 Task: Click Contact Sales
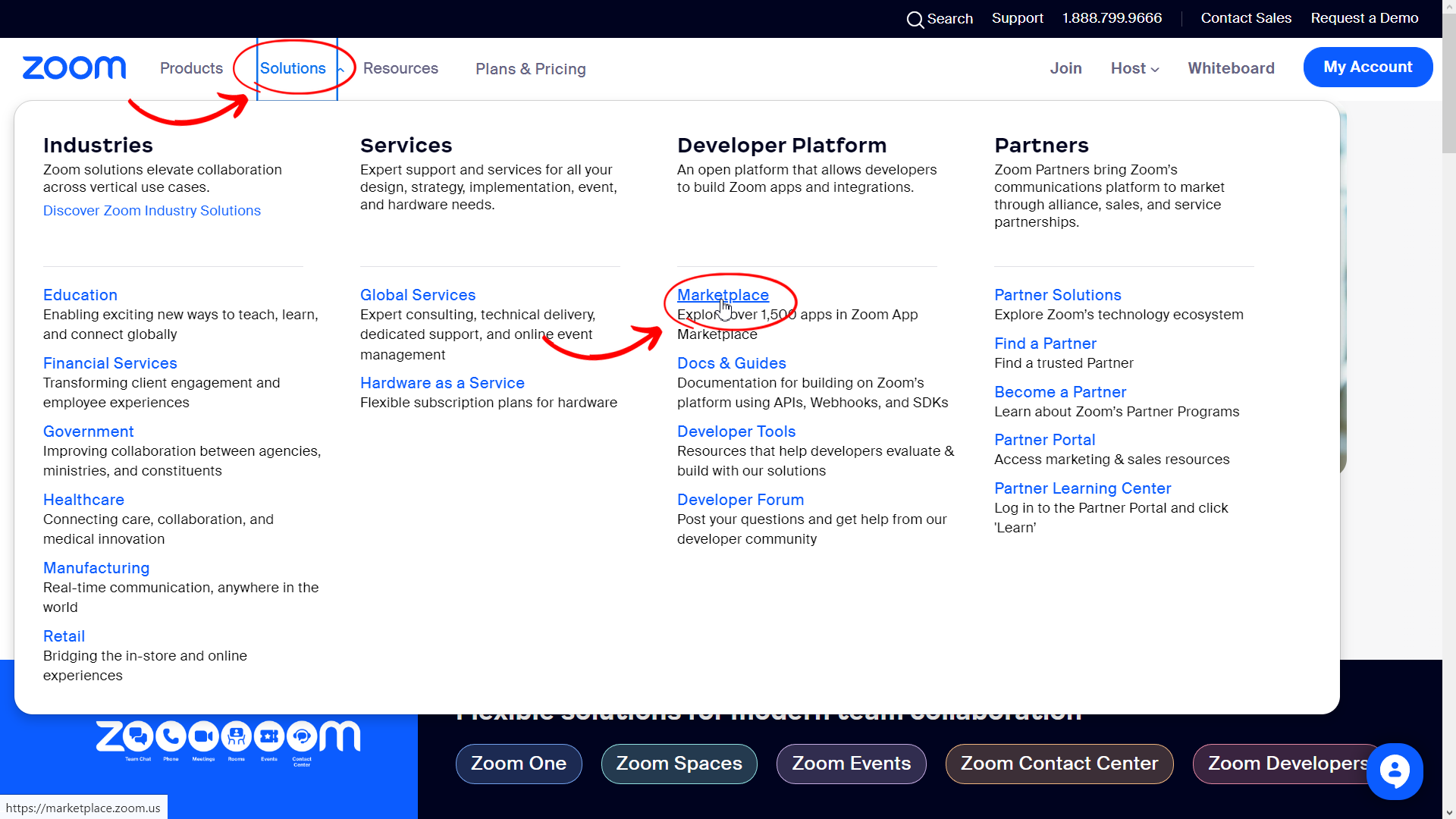point(1246,18)
